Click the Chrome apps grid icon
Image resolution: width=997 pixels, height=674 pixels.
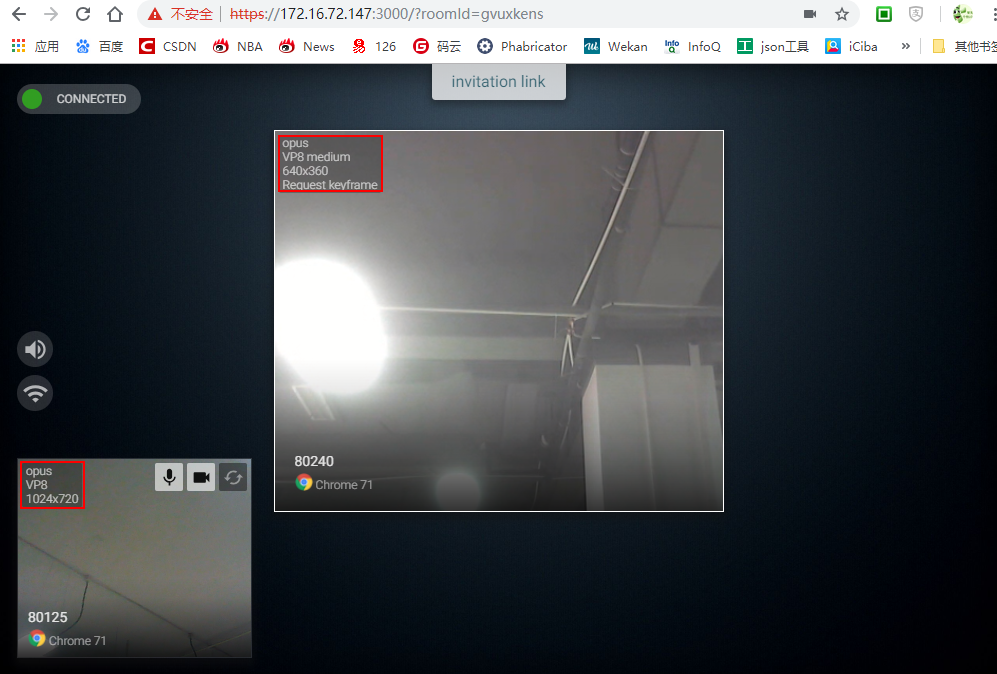point(18,46)
